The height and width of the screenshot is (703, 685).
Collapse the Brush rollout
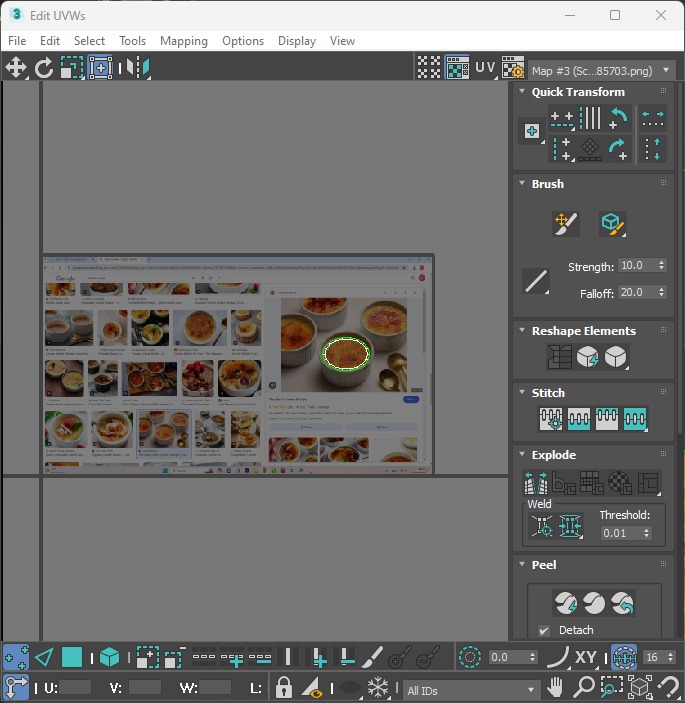(522, 183)
